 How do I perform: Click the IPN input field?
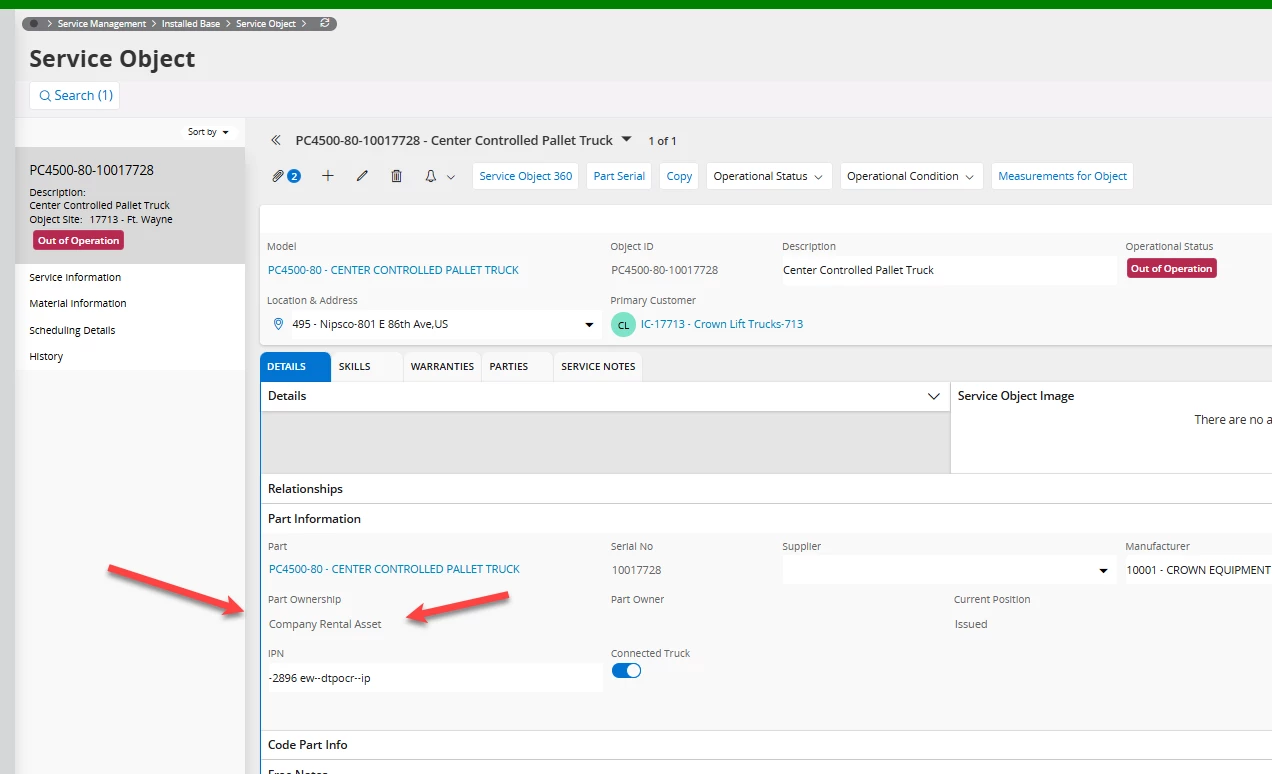[x=435, y=678]
